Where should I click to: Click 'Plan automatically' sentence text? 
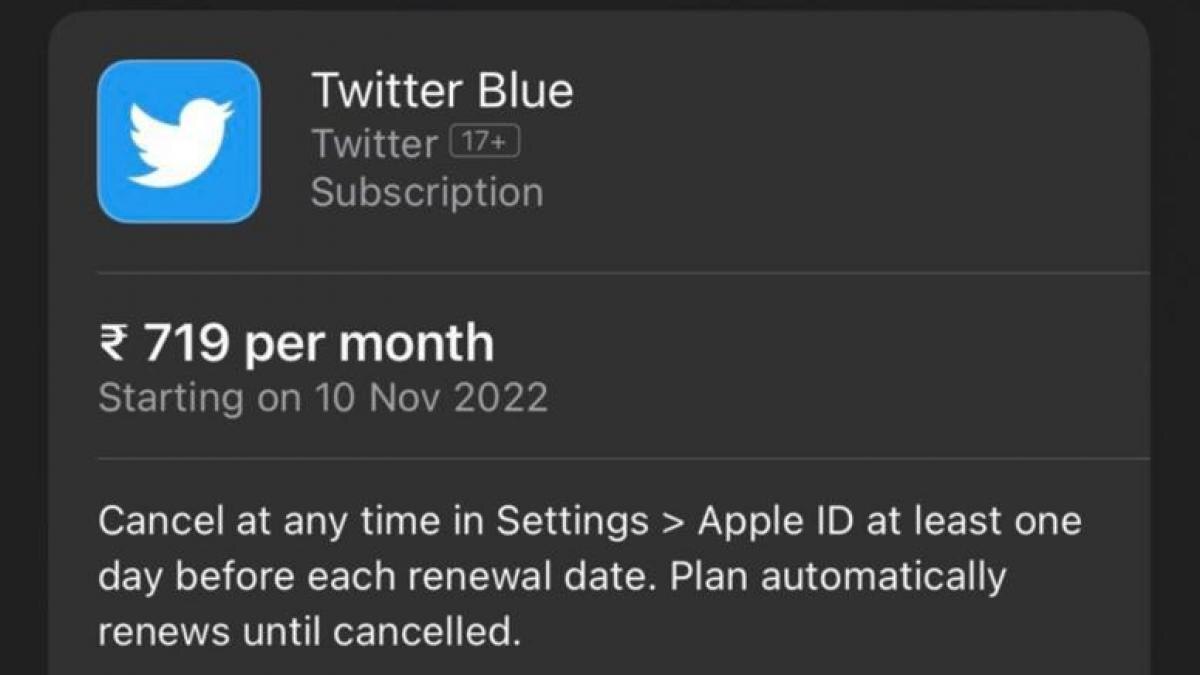[838, 577]
